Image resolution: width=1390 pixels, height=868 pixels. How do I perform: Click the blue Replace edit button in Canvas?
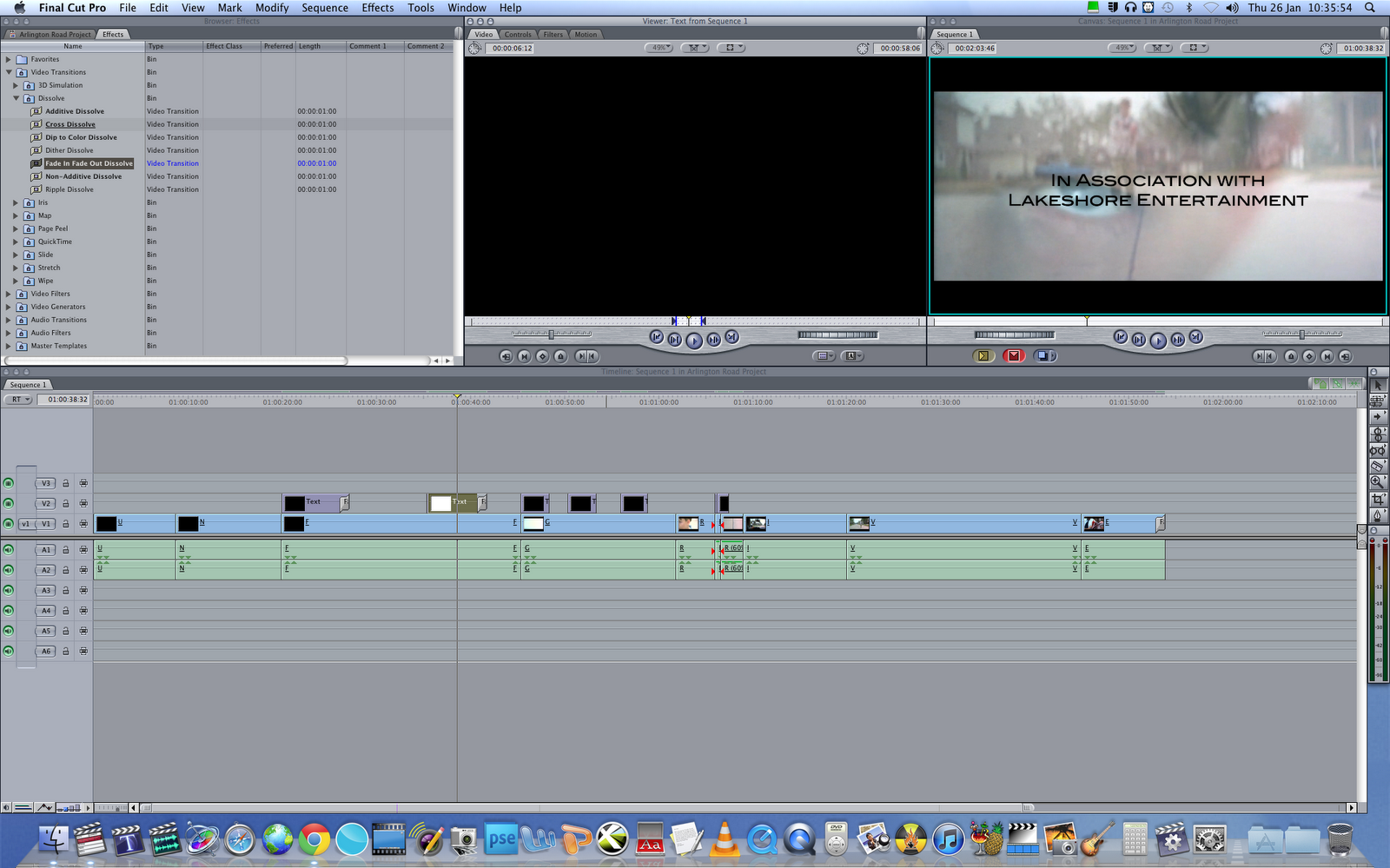1044,355
